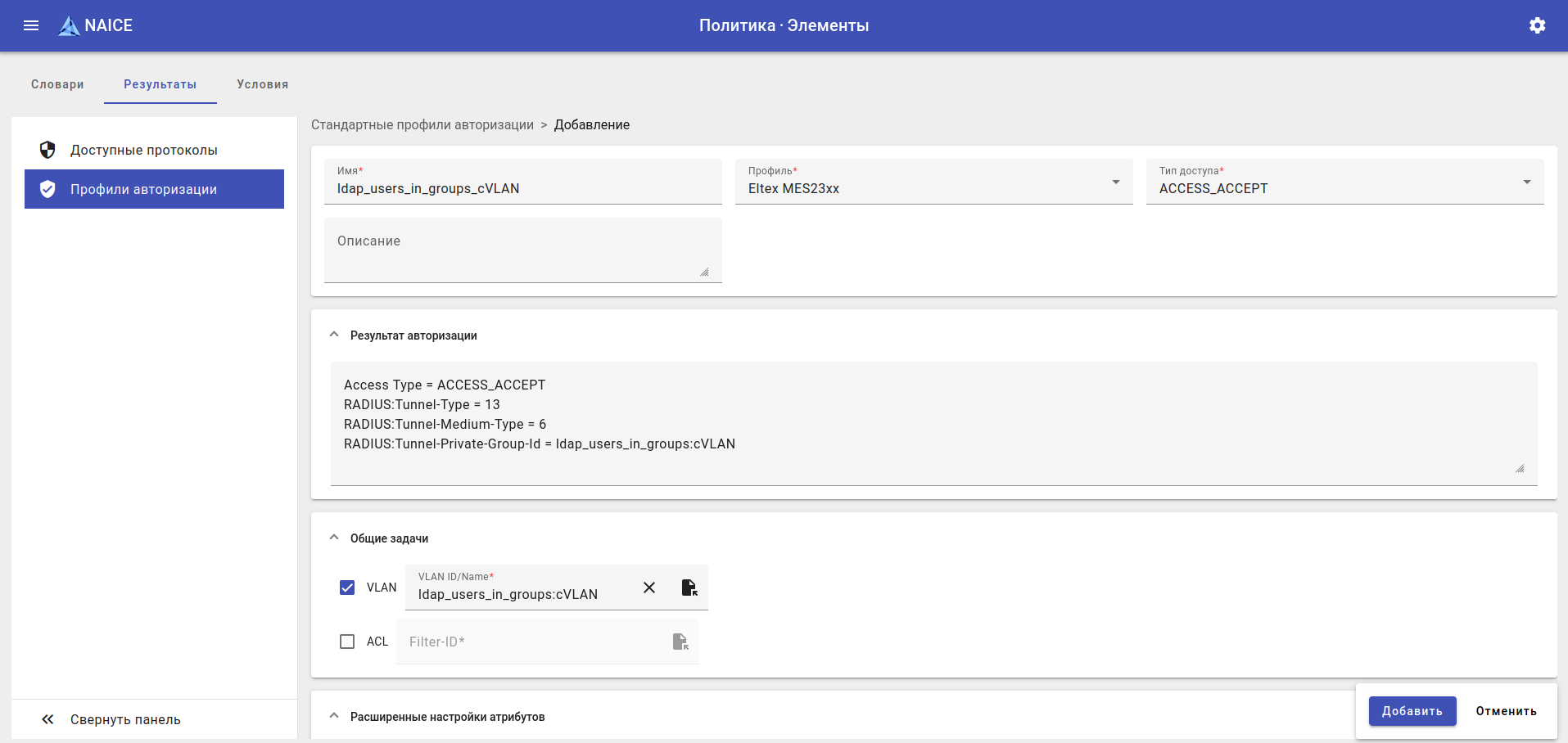The width and height of the screenshot is (1568, 743).
Task: Uncheck the VLAN checkbox
Action: 347,588
